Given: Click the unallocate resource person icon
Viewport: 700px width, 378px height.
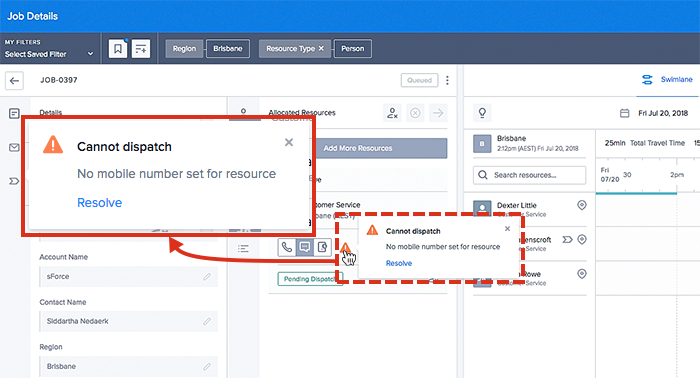Looking at the screenshot, I should pyautogui.click(x=392, y=113).
